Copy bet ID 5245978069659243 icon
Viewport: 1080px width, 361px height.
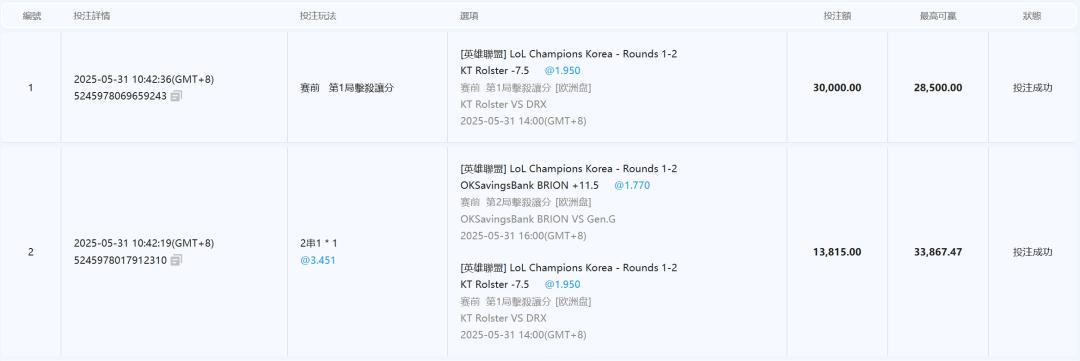point(176,96)
